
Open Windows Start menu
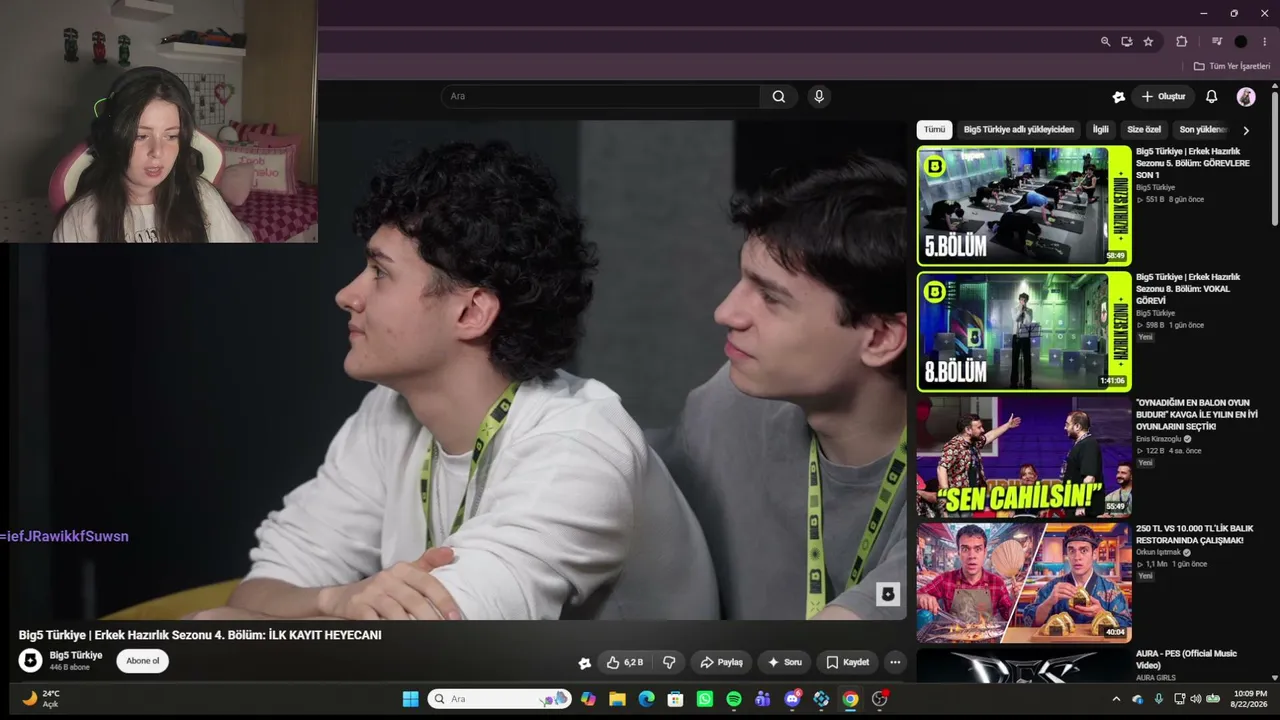click(411, 699)
